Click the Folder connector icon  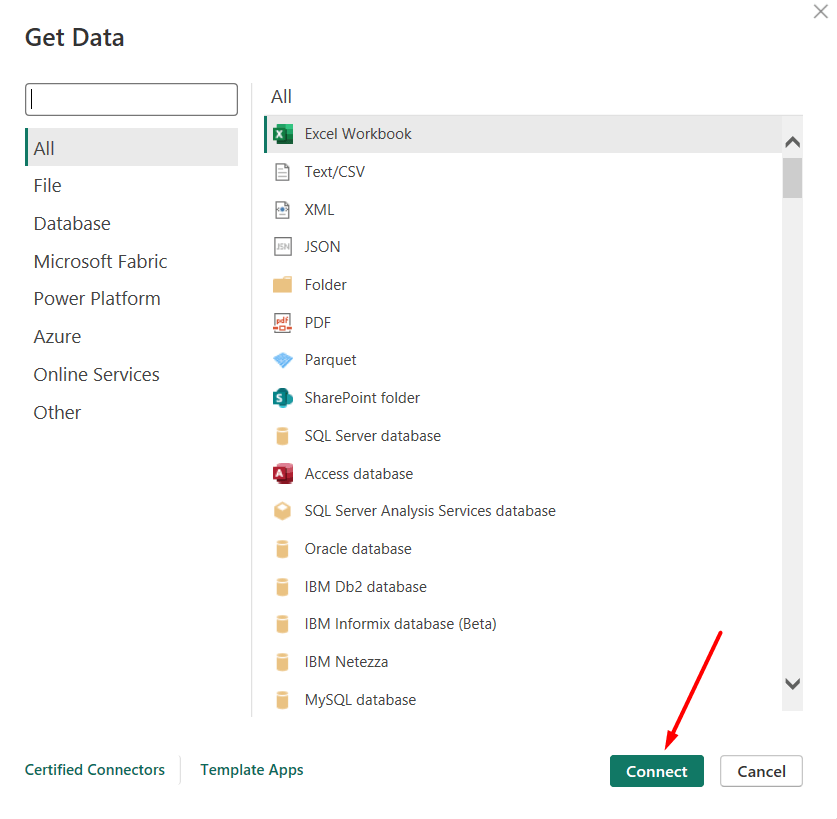(x=282, y=285)
